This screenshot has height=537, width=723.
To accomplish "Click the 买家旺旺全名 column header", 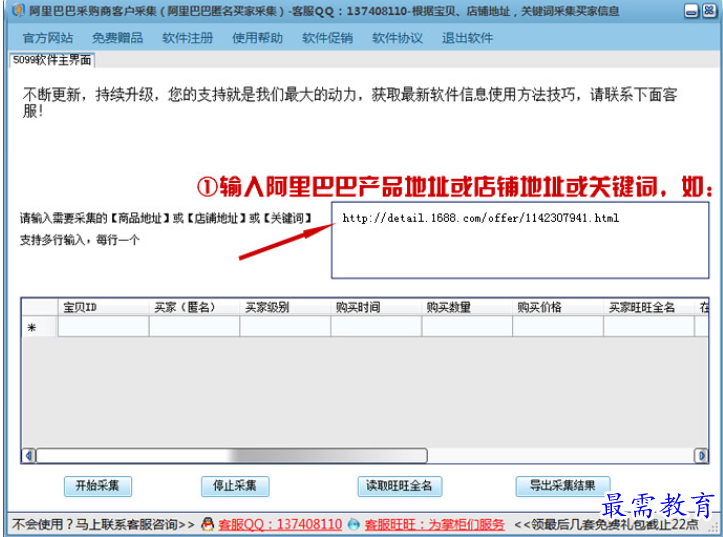I will coord(648,307).
